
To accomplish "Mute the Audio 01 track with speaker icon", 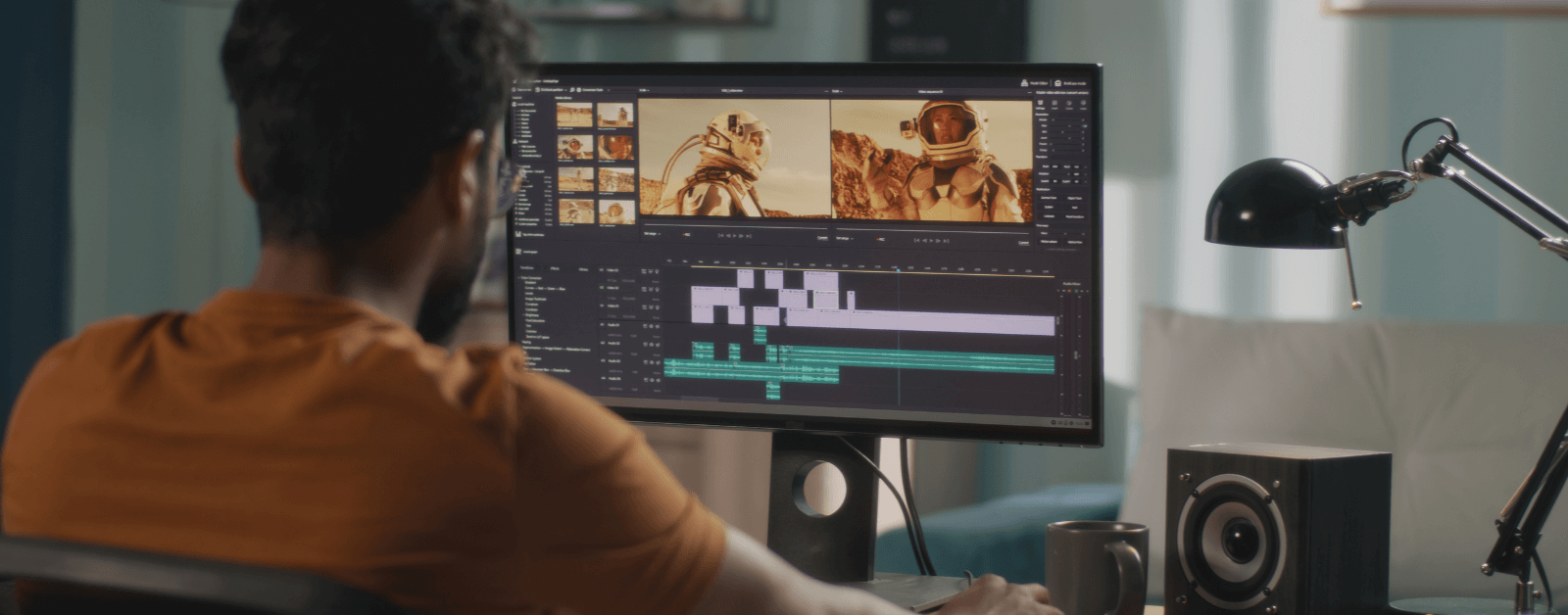I will [658, 326].
